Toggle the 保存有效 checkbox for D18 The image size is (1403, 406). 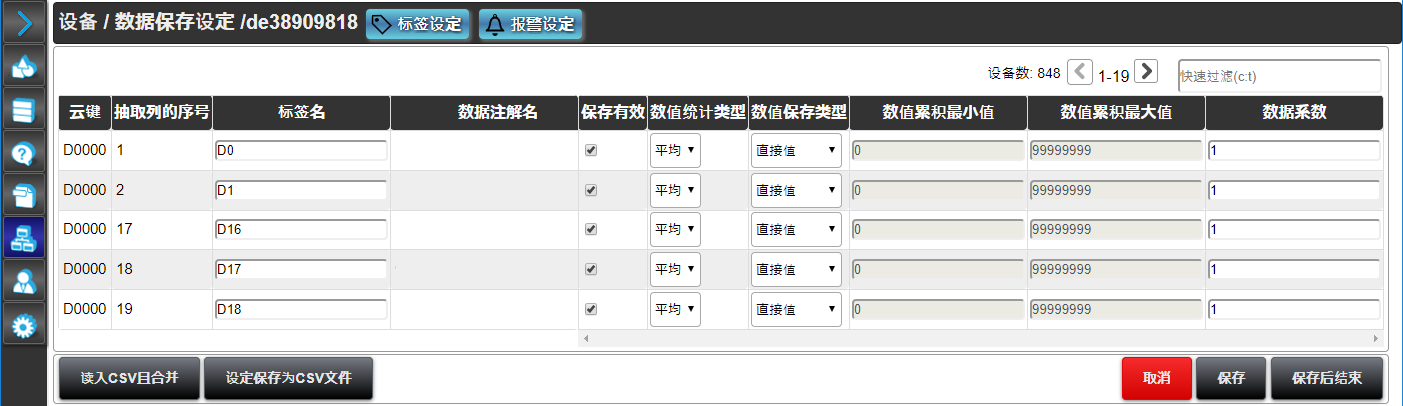[591, 309]
